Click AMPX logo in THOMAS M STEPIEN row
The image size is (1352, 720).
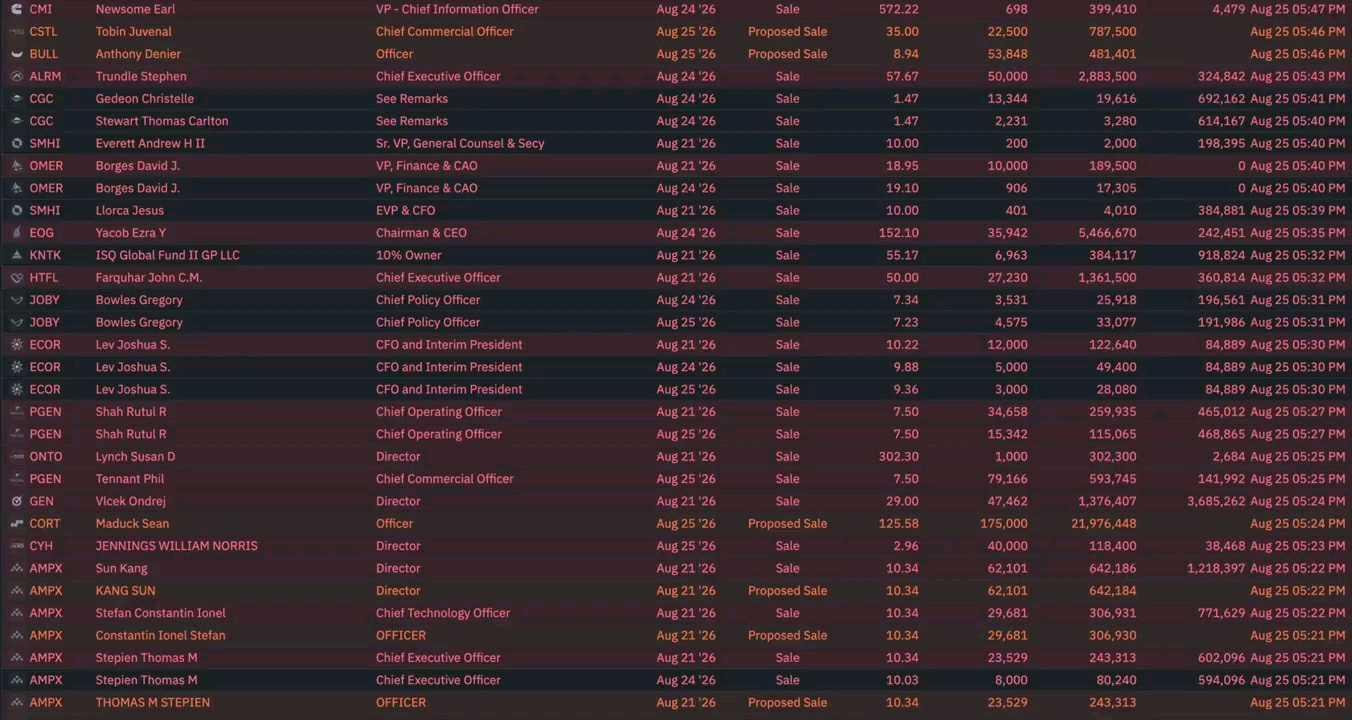[x=16, y=702]
